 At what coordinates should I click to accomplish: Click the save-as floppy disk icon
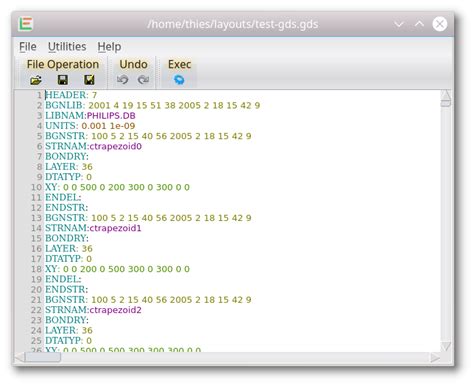[x=89, y=80]
